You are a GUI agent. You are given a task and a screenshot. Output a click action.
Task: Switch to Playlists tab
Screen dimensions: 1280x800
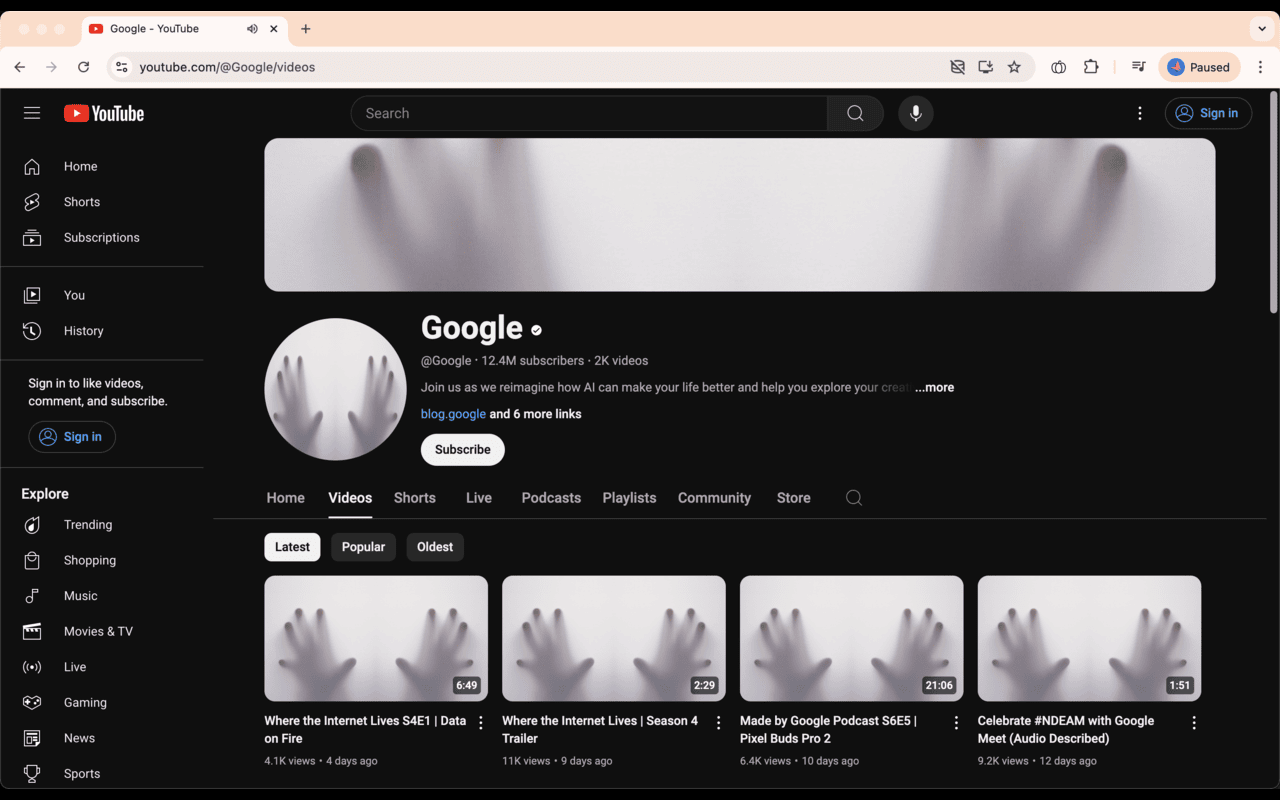coord(629,498)
